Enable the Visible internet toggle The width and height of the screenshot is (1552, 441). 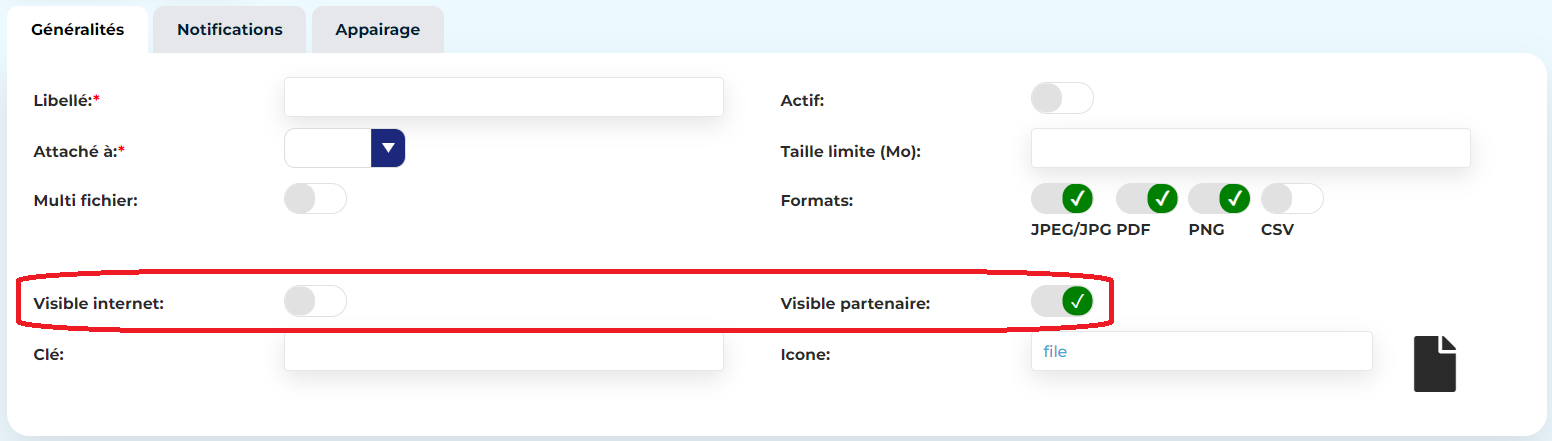coord(315,301)
